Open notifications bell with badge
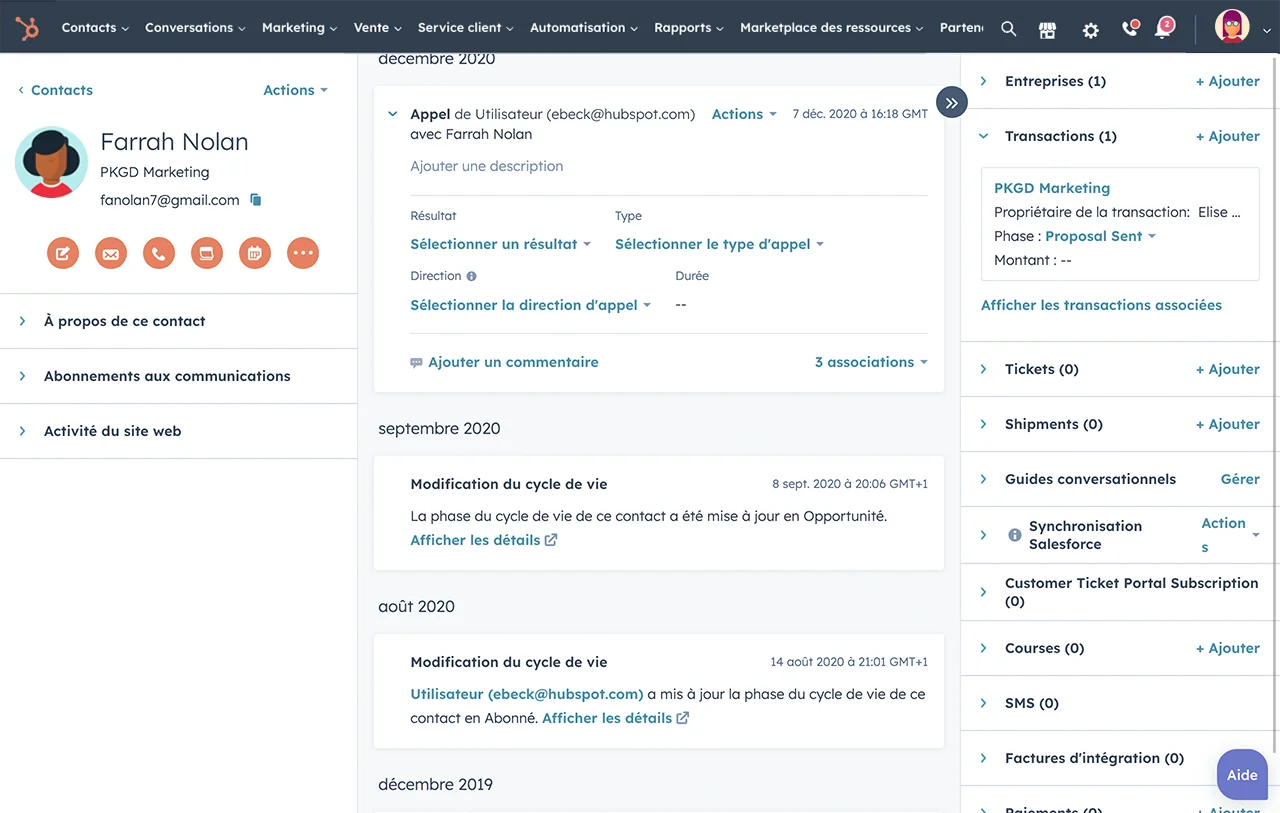The height and width of the screenshot is (813, 1280). (x=1162, y=29)
